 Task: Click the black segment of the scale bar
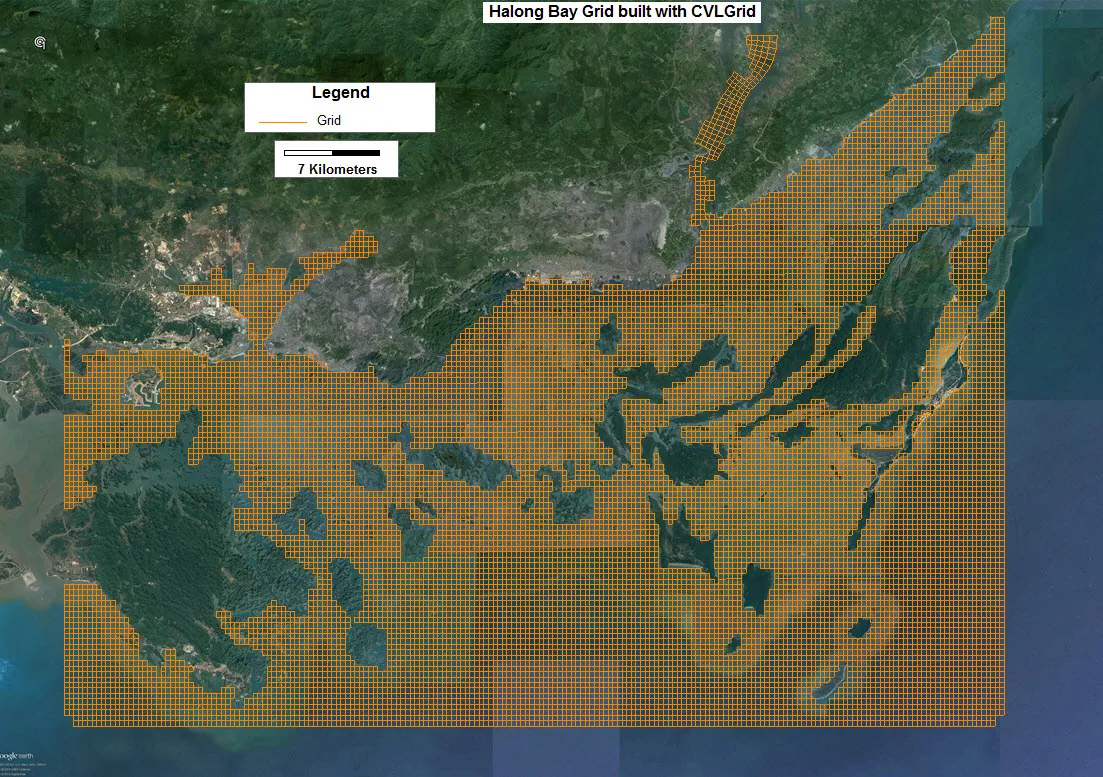tap(356, 153)
